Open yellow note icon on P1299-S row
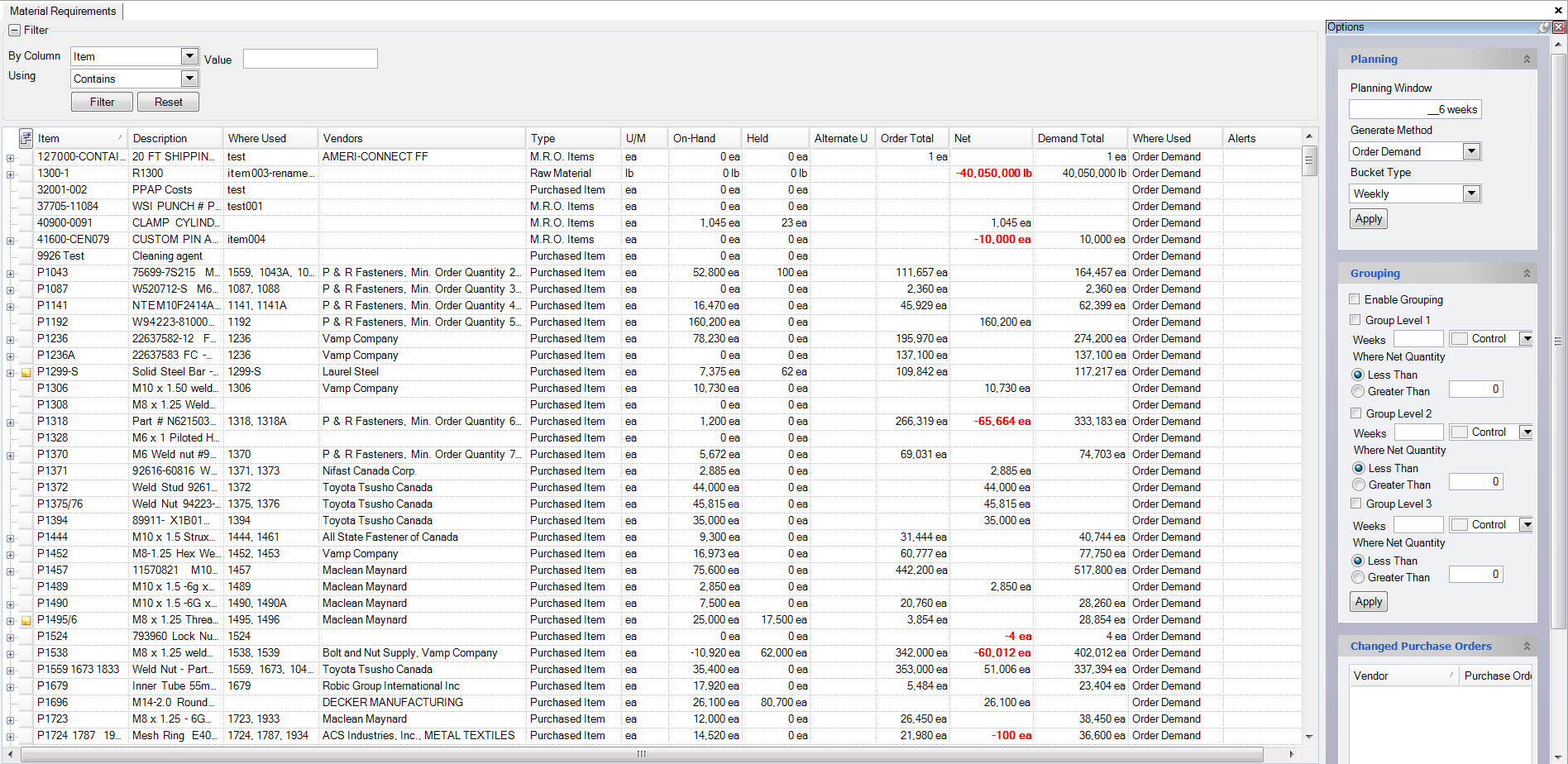The width and height of the screenshot is (1568, 764). pyautogui.click(x=26, y=372)
